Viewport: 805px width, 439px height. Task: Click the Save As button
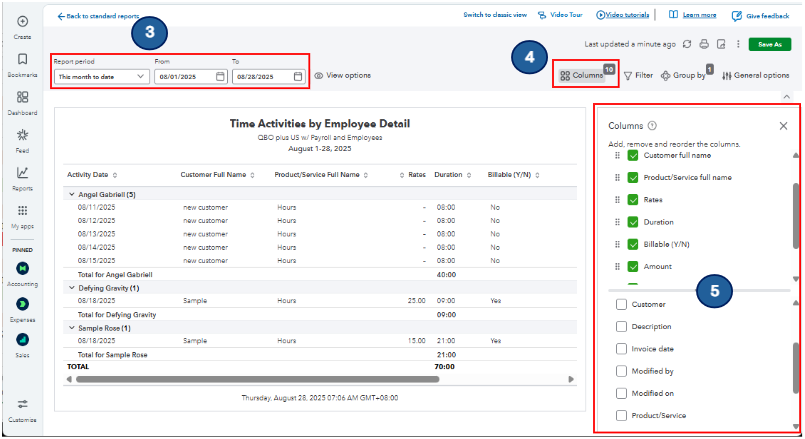coord(769,44)
